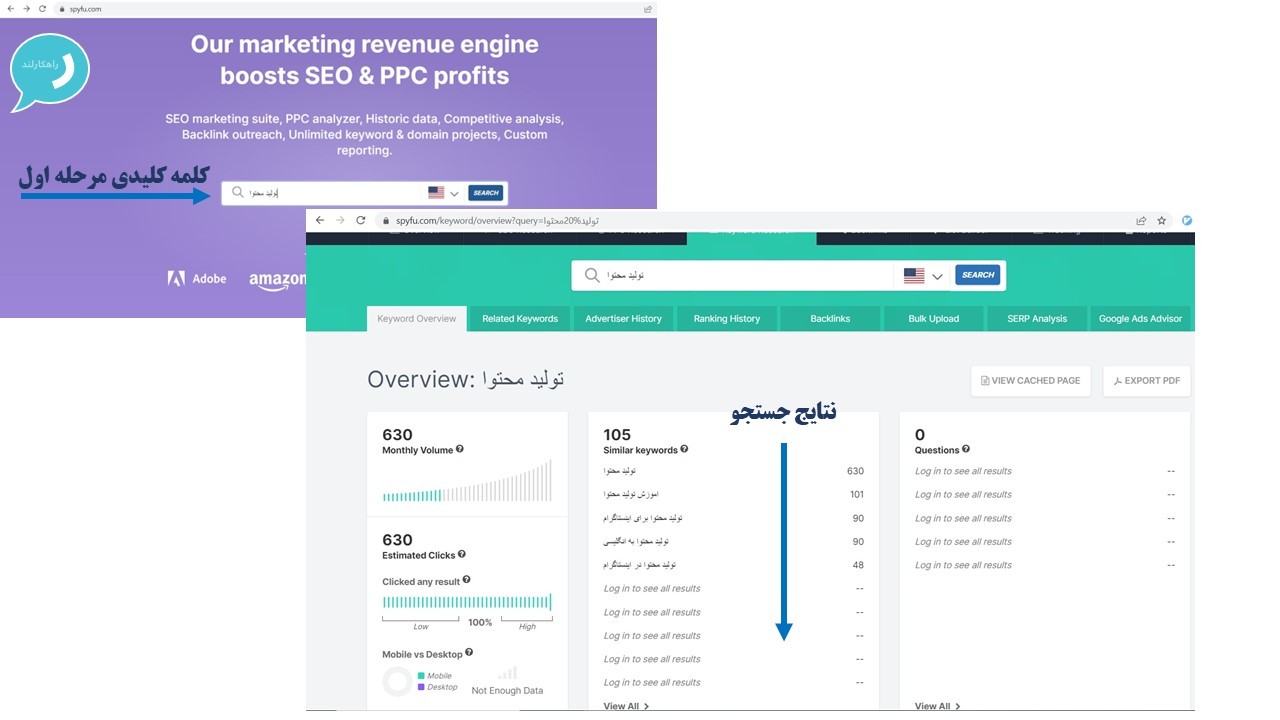
Task: Click help icon next to Monthly Volume
Action: pyautogui.click(x=460, y=449)
